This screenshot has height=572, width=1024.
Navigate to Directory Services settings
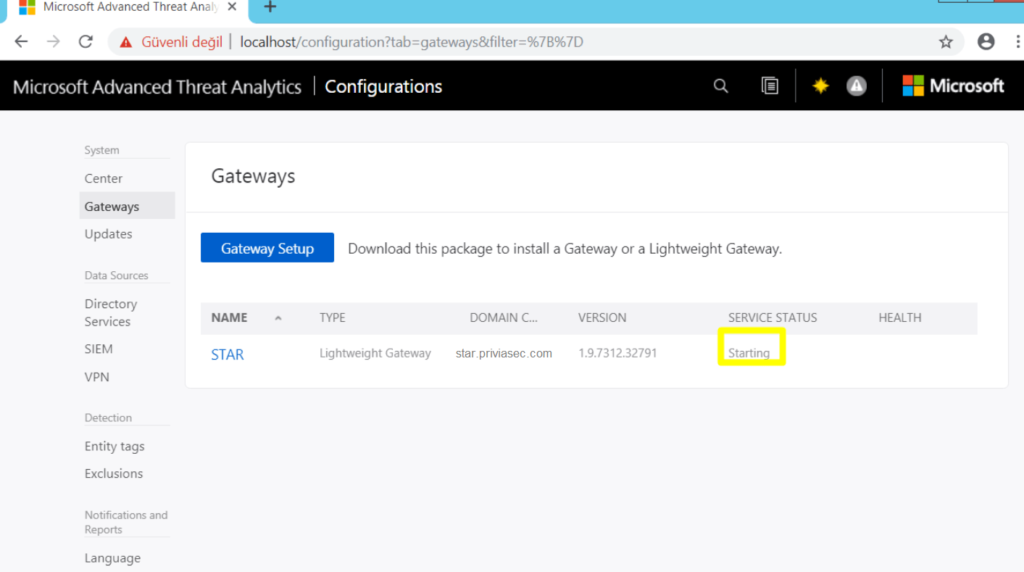[x=110, y=312]
